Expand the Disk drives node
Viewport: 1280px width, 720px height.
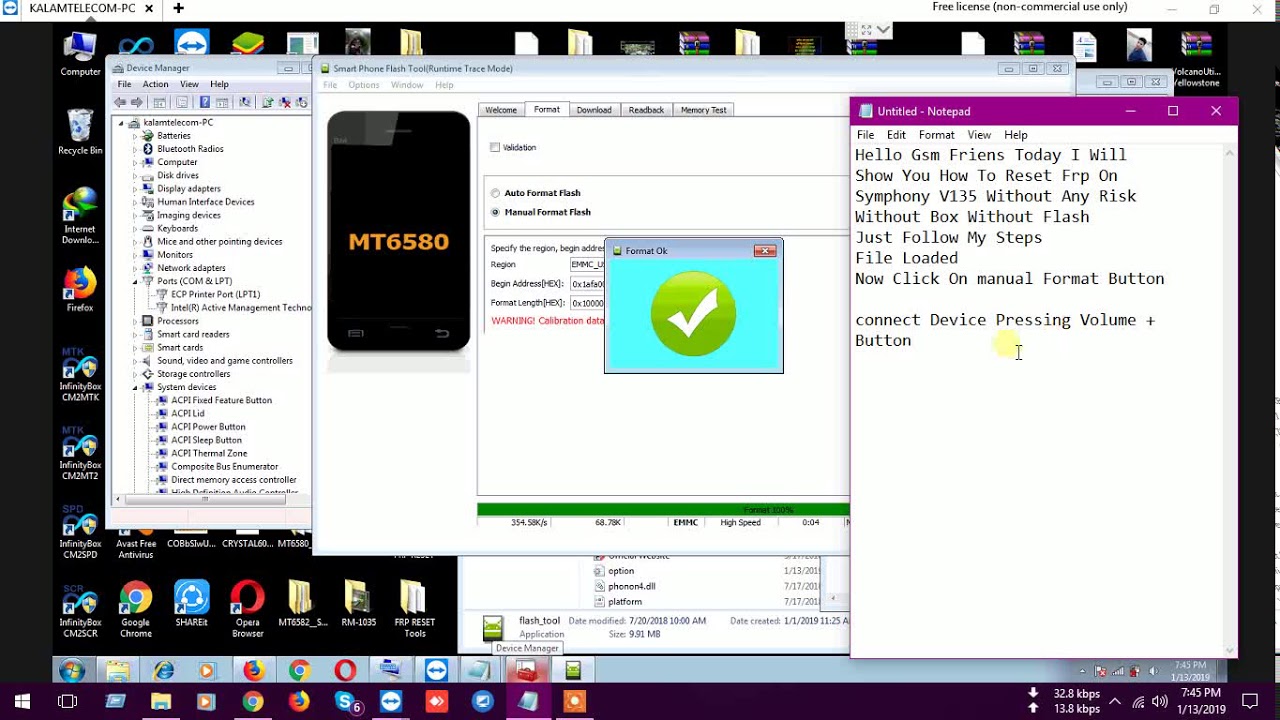click(135, 176)
